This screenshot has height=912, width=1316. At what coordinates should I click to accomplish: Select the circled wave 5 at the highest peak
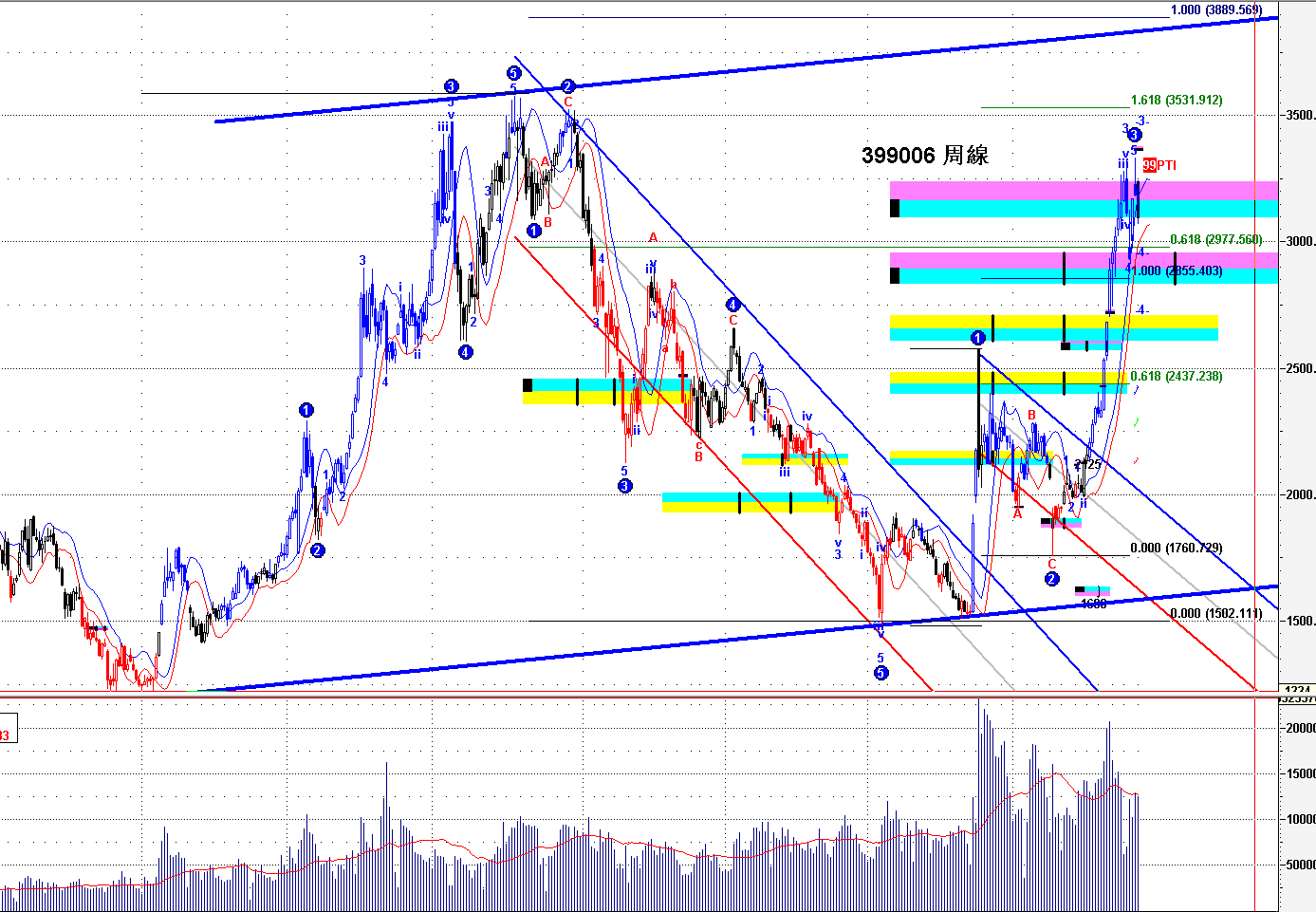point(513,73)
